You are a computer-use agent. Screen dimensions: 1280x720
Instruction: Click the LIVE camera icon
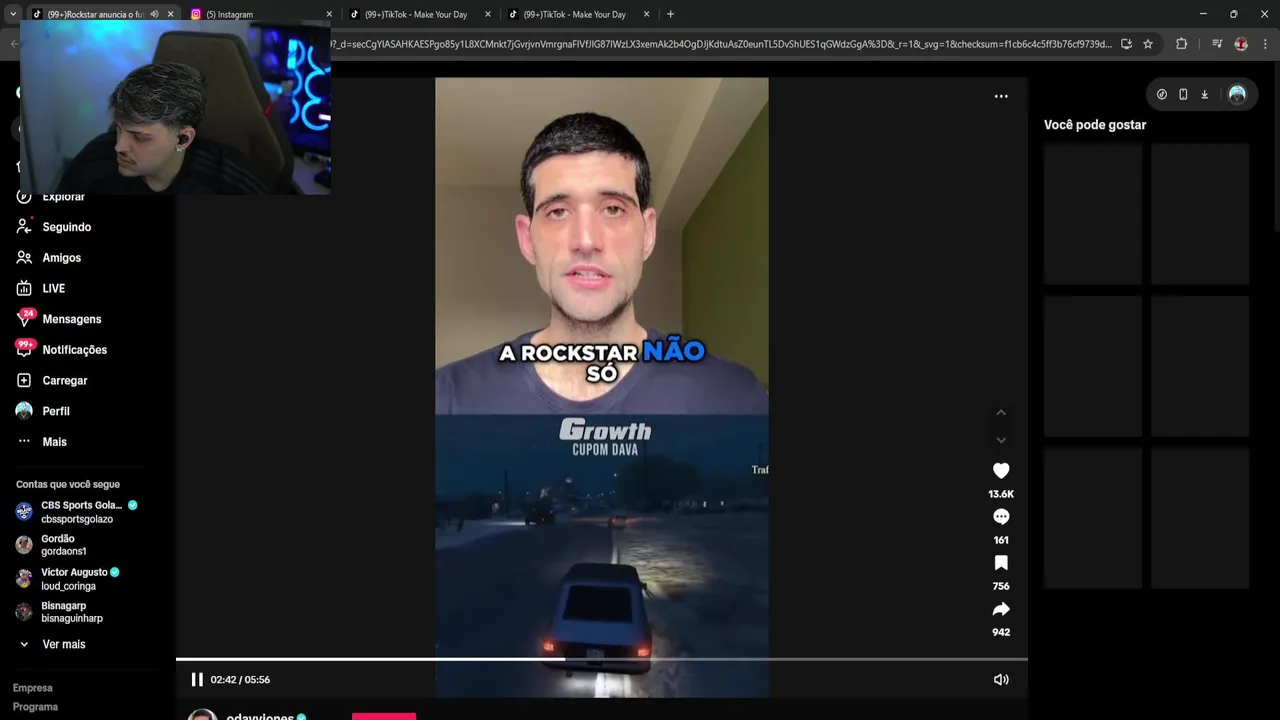[x=24, y=288]
